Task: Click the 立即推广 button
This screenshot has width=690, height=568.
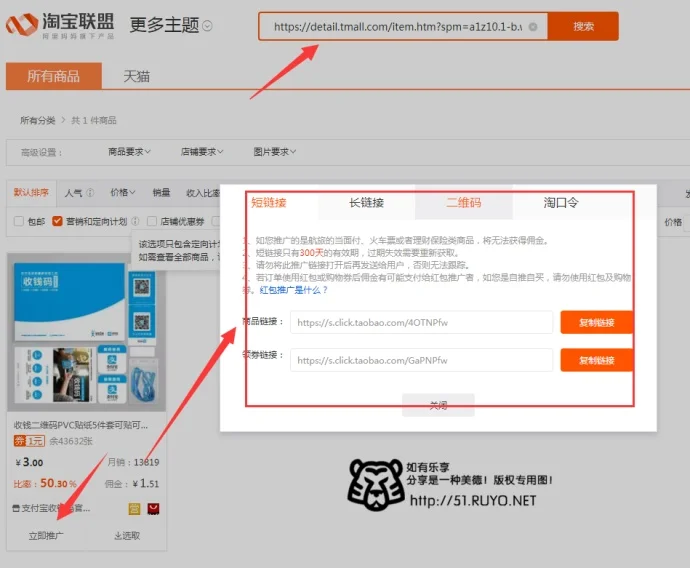Action: (46, 535)
